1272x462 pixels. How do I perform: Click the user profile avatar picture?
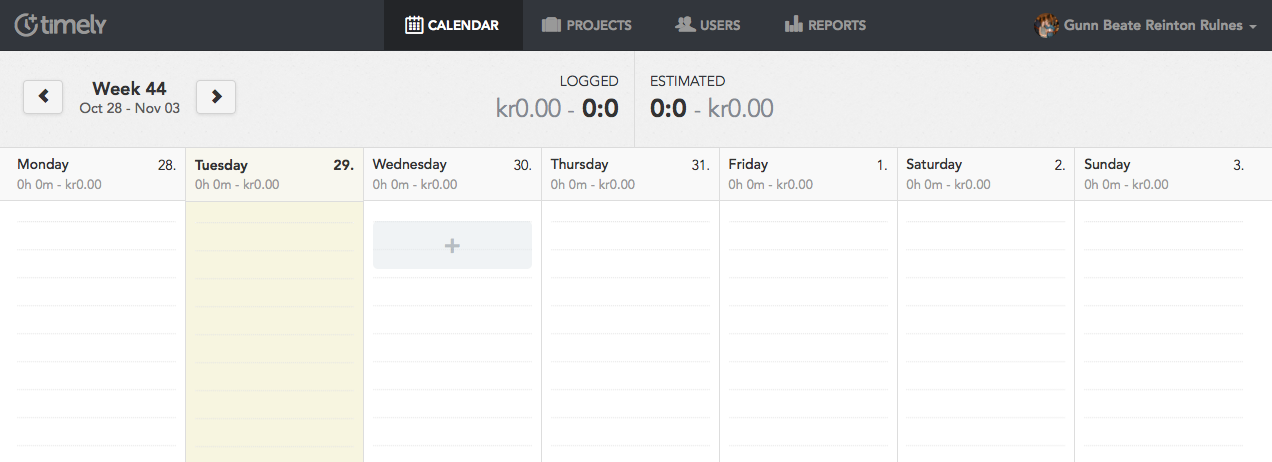coord(1046,26)
